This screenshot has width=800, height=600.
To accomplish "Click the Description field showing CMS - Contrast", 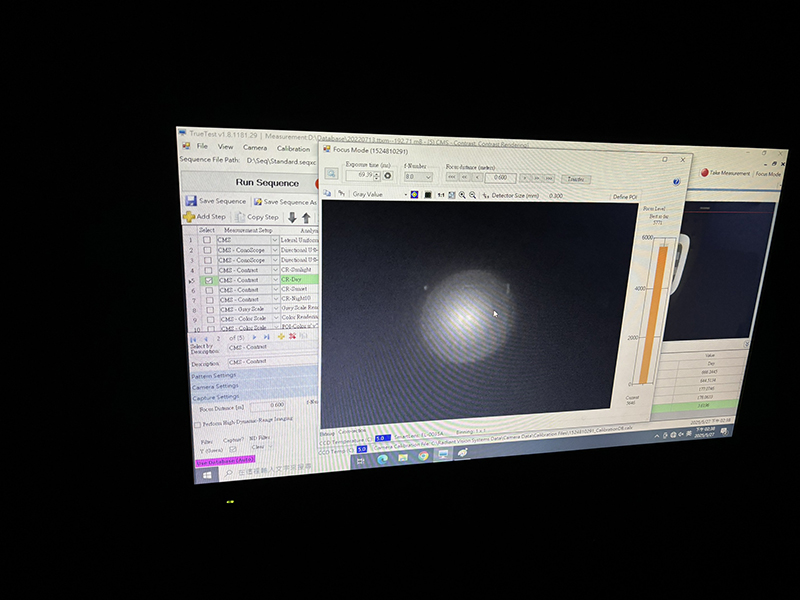I will pos(272,362).
